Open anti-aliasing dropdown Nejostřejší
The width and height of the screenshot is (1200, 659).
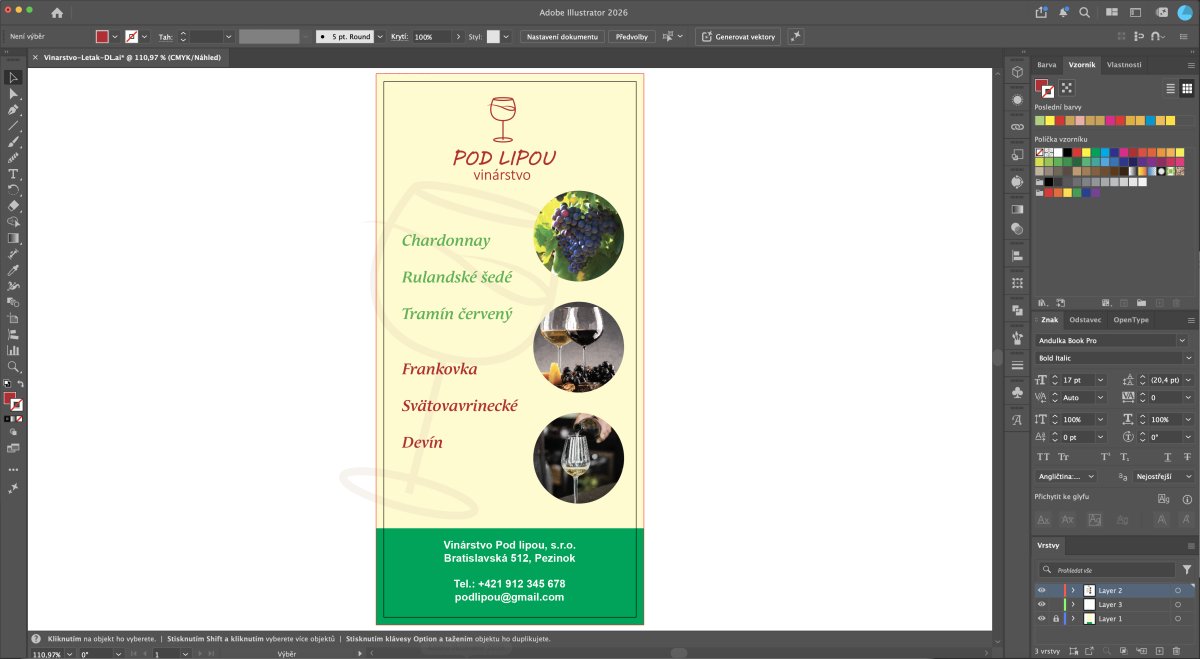(1164, 476)
